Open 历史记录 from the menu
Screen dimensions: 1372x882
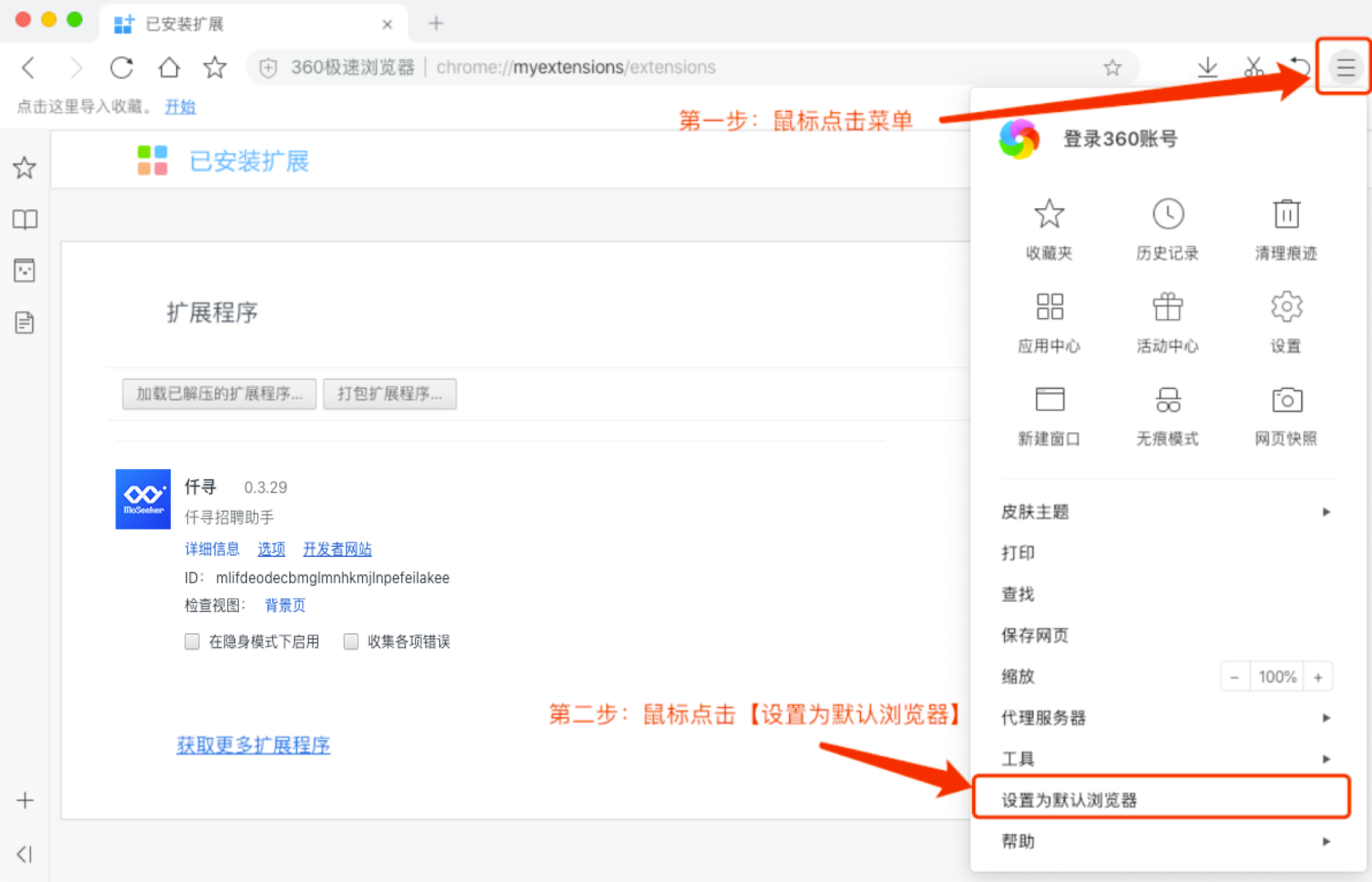(1168, 230)
